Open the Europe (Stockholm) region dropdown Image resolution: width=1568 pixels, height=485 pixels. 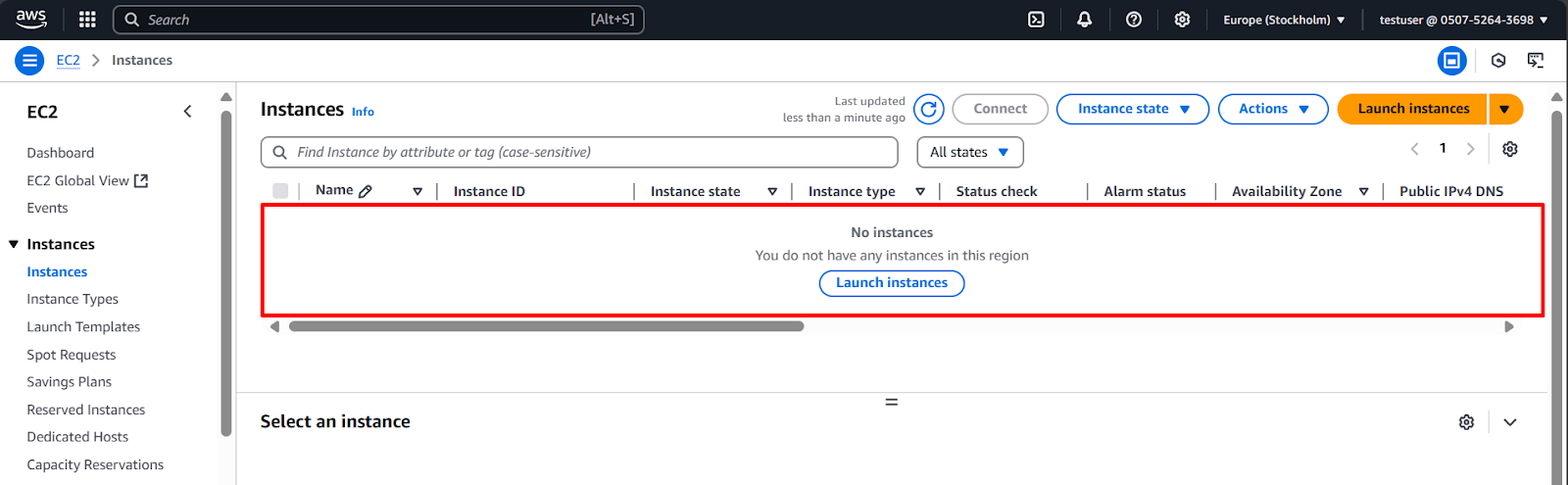click(x=1284, y=20)
